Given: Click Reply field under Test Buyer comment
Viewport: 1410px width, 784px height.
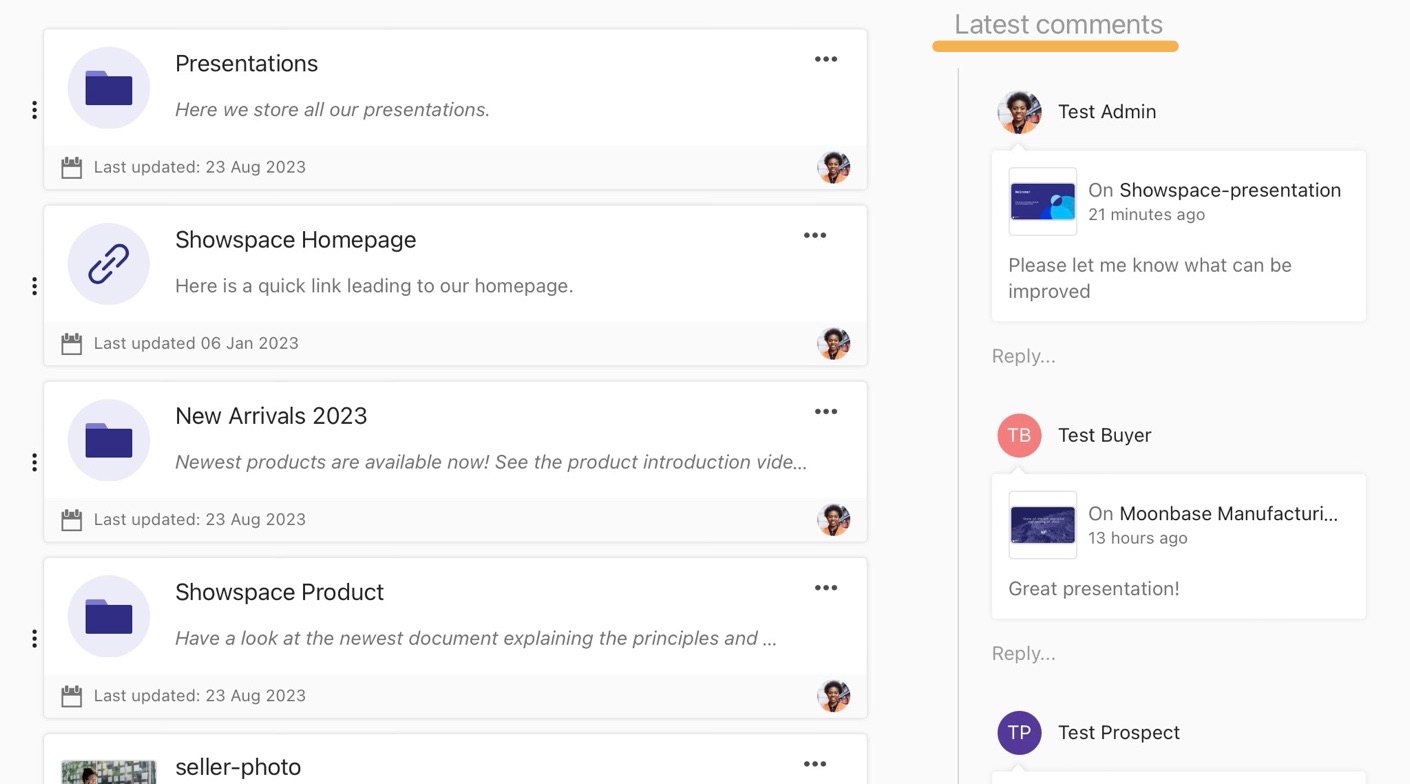Looking at the screenshot, I should click(x=1023, y=653).
